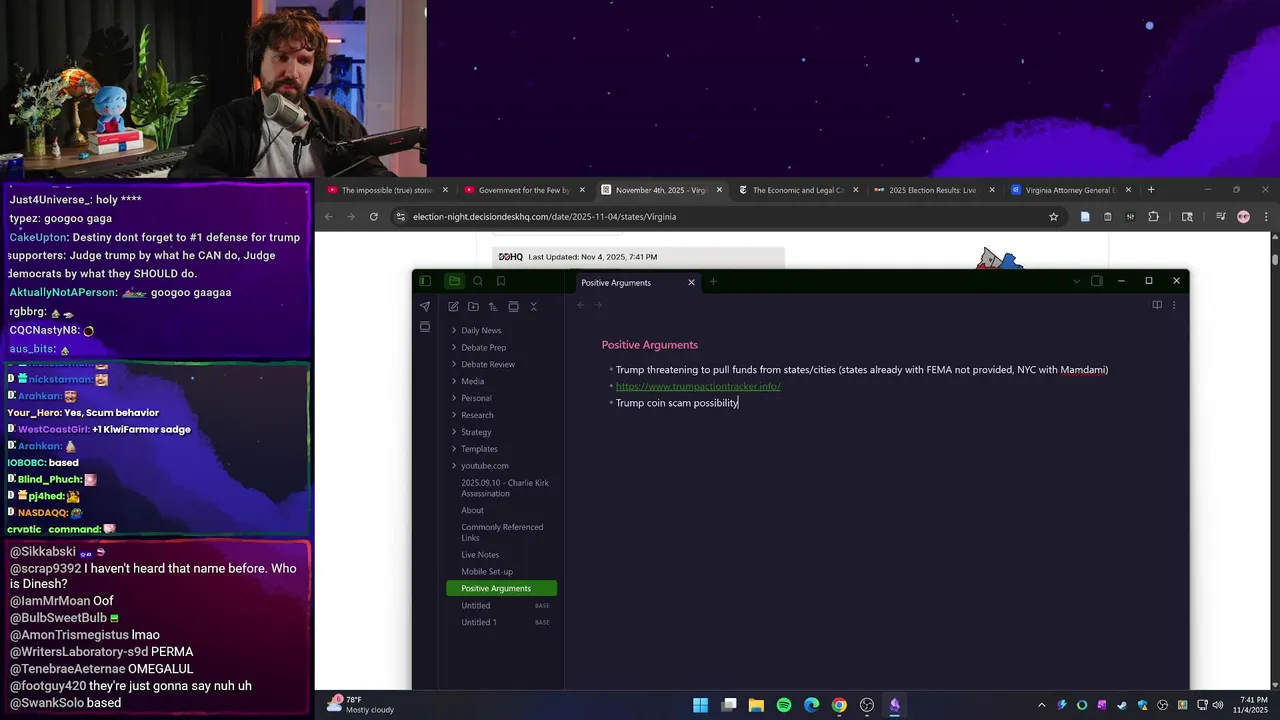Switch to 'Government for the Few' Chrome tab
The width and height of the screenshot is (1280, 720).
tap(524, 190)
